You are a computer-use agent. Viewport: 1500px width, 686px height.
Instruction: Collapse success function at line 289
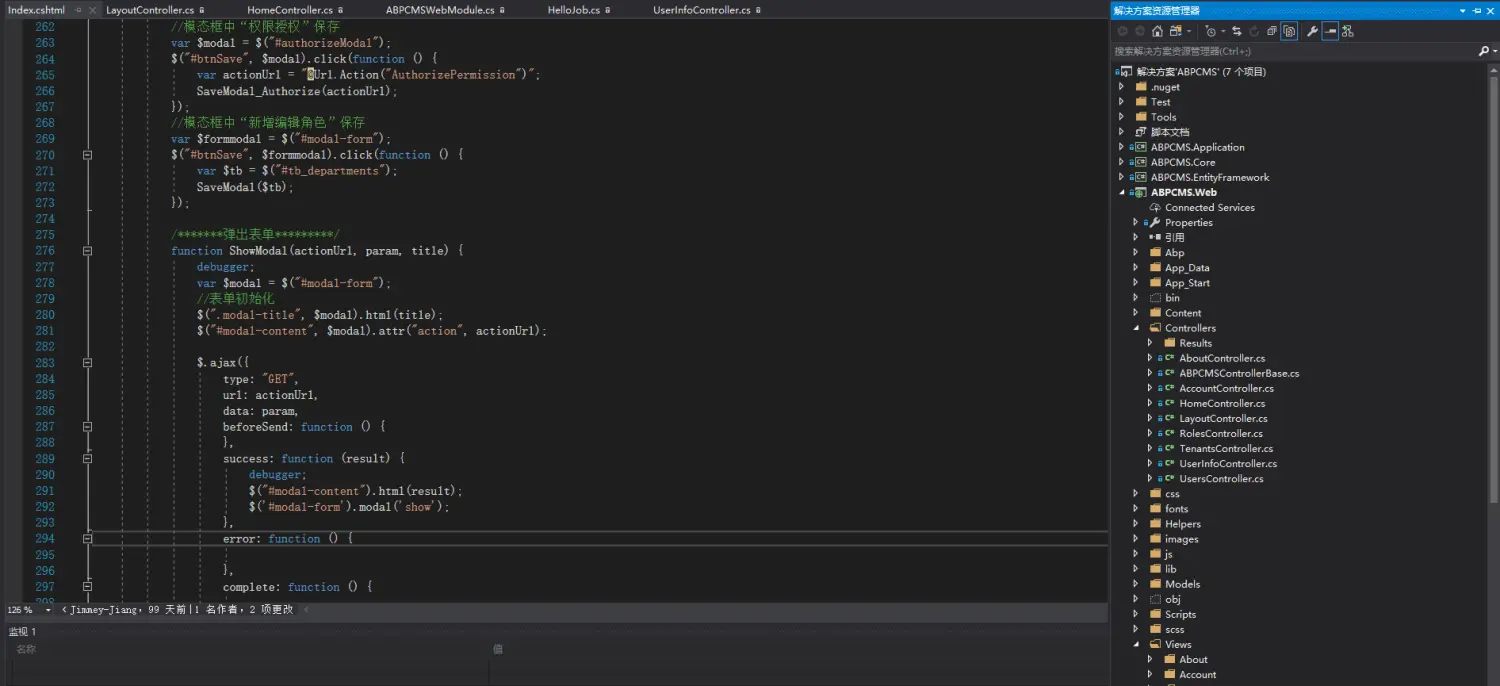87,459
